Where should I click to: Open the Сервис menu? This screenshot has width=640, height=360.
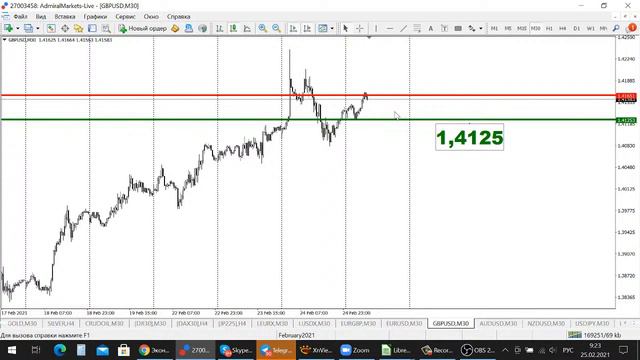(x=125, y=17)
